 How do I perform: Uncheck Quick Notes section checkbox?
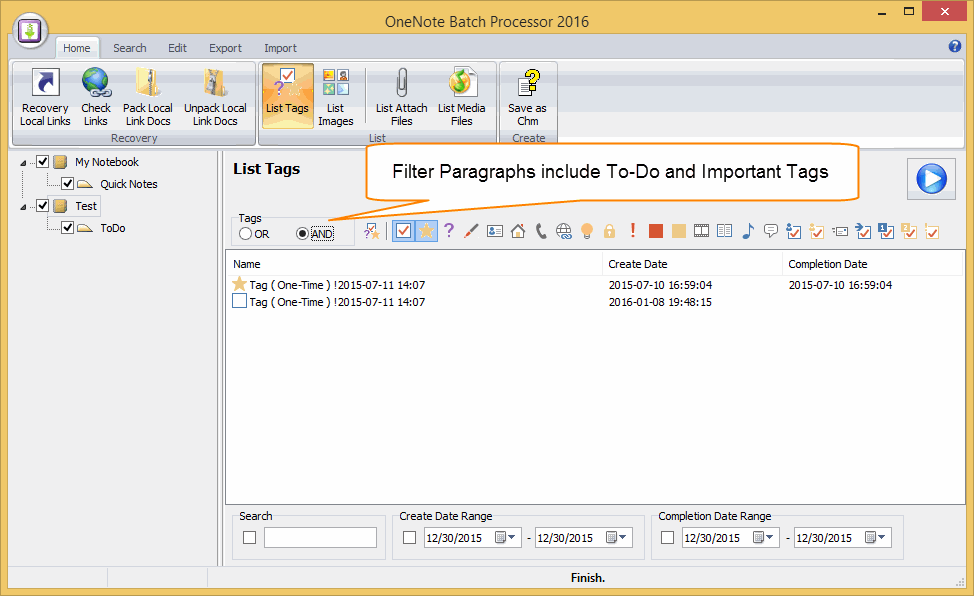(68, 183)
